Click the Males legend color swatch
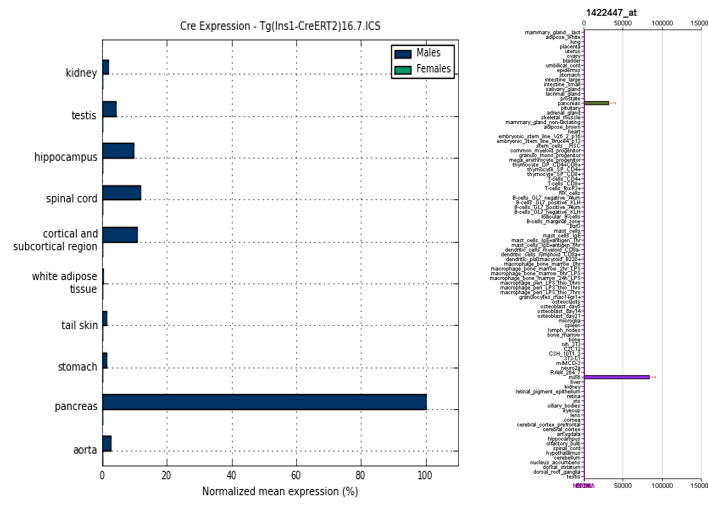708x508 pixels. (403, 54)
